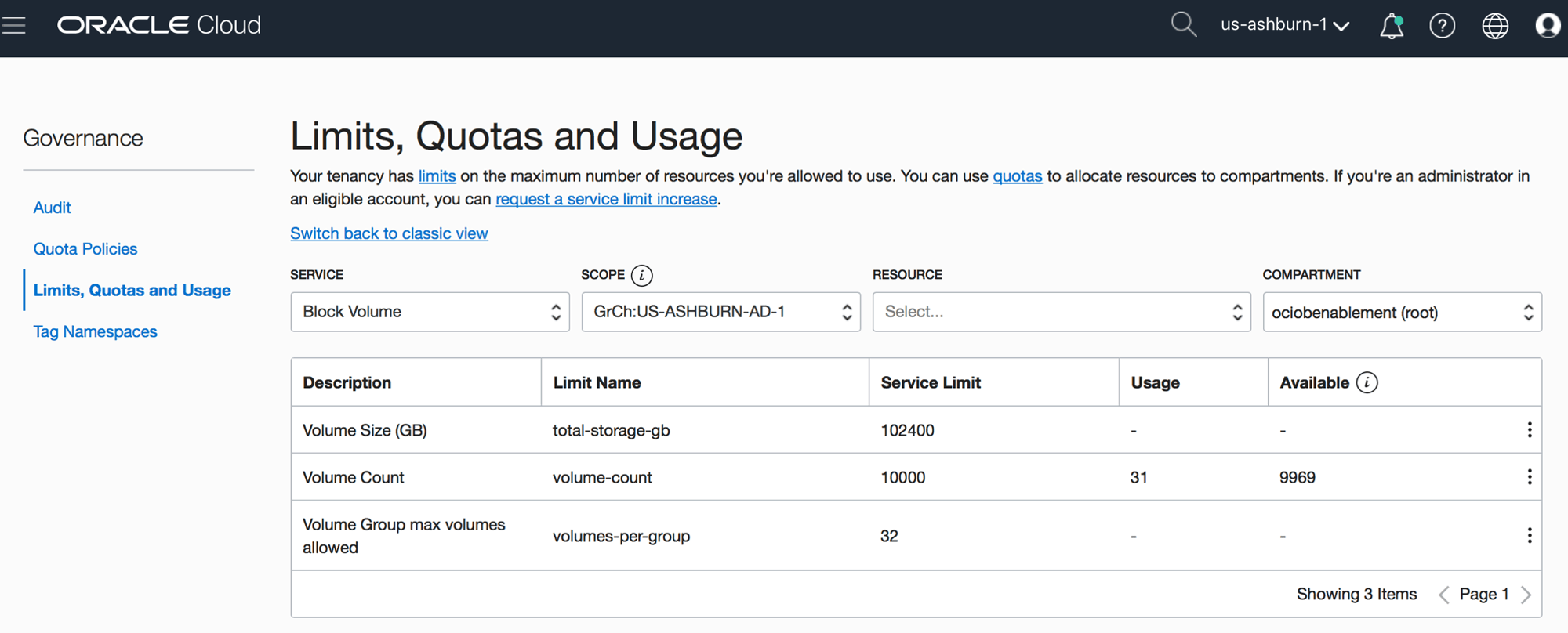Image resolution: width=1568 pixels, height=633 pixels.
Task: Expand the us-ashburn-1 region selector
Action: (1285, 25)
